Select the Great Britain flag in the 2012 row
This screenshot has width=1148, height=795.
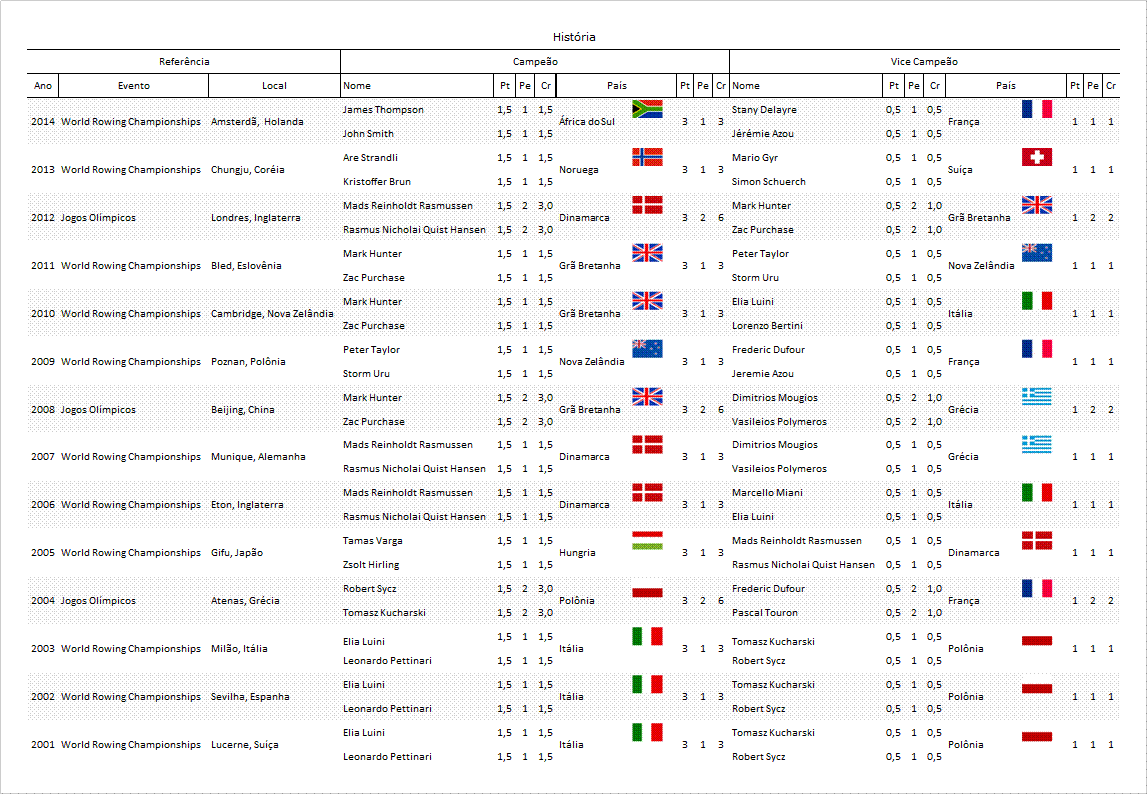pos(1037,205)
